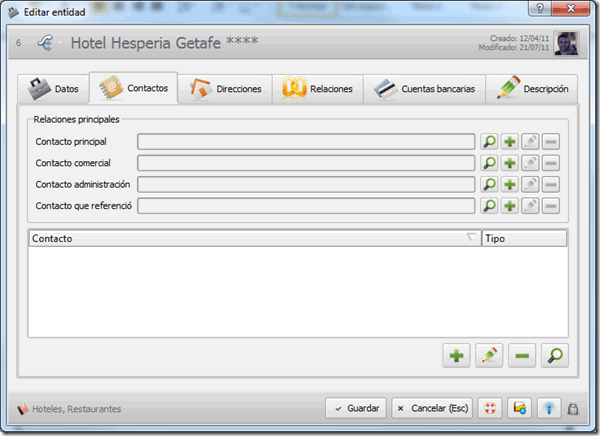Add a new Contacto que referenció
Image resolution: width=600 pixels, height=436 pixels.
510,206
